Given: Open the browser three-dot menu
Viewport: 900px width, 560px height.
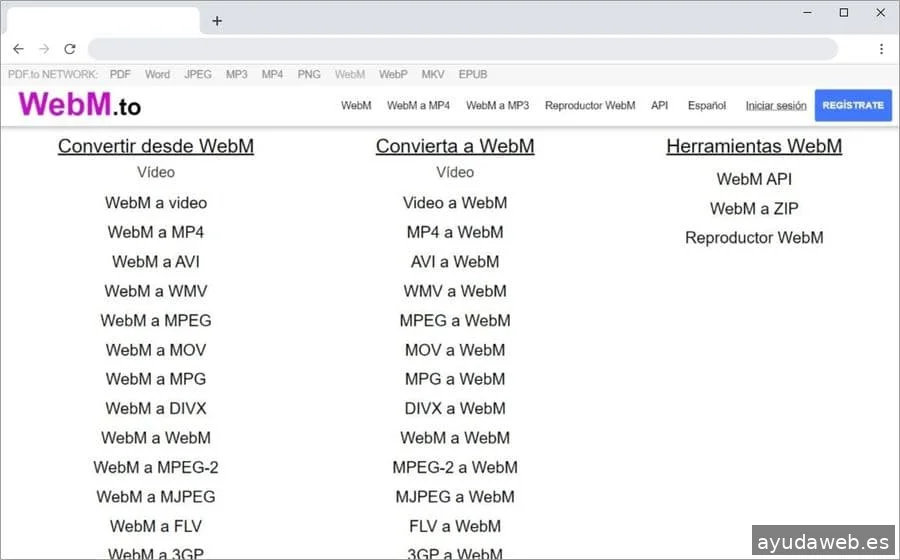Looking at the screenshot, I should [x=881, y=49].
